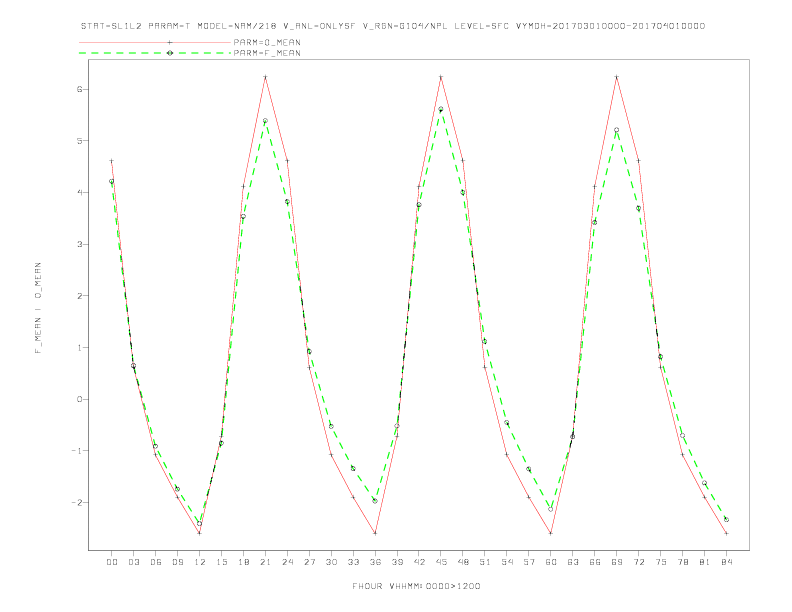Click y-axis tick label 4
This screenshot has height=612, width=792.
[79, 192]
